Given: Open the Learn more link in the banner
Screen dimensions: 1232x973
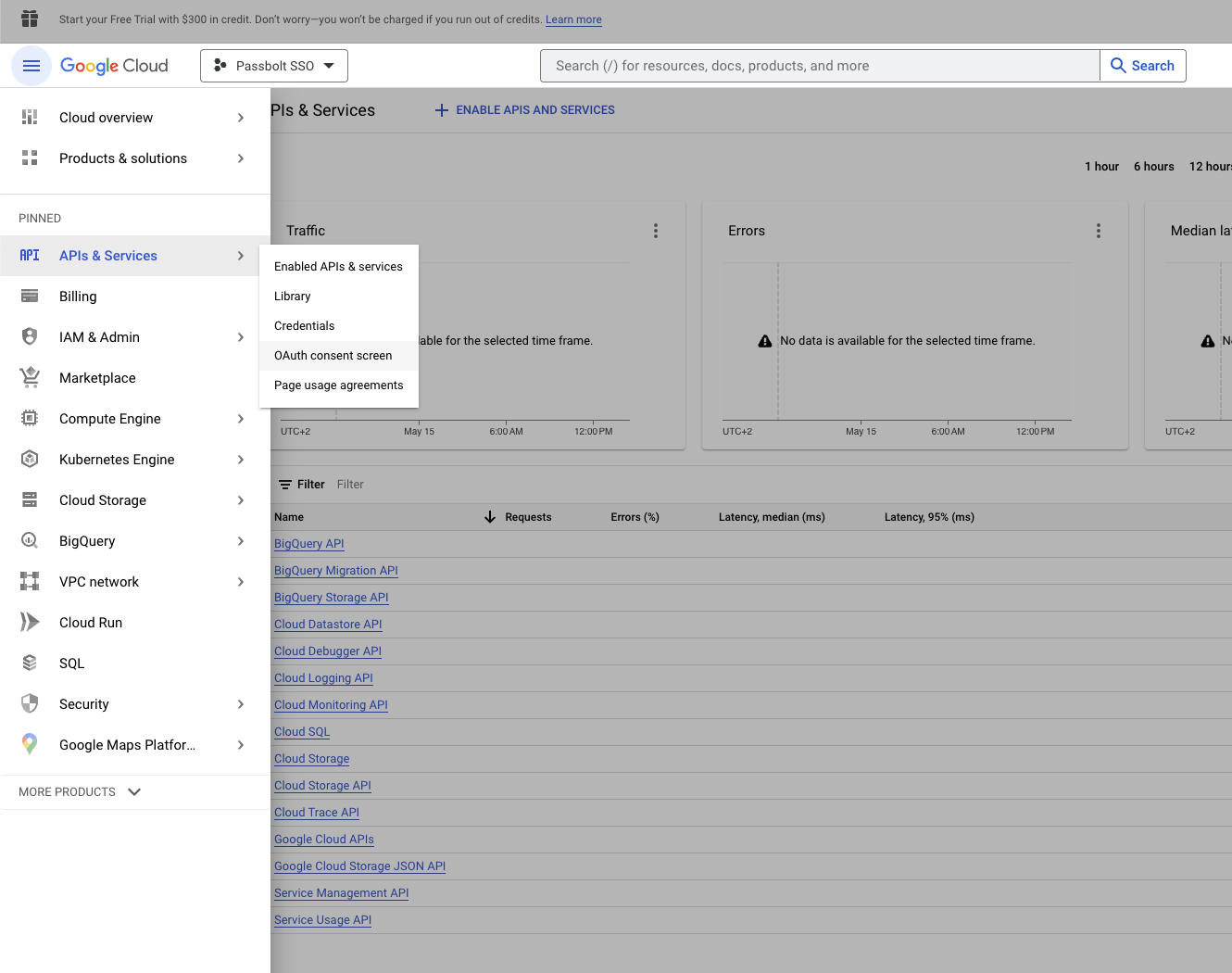Looking at the screenshot, I should pyautogui.click(x=573, y=19).
